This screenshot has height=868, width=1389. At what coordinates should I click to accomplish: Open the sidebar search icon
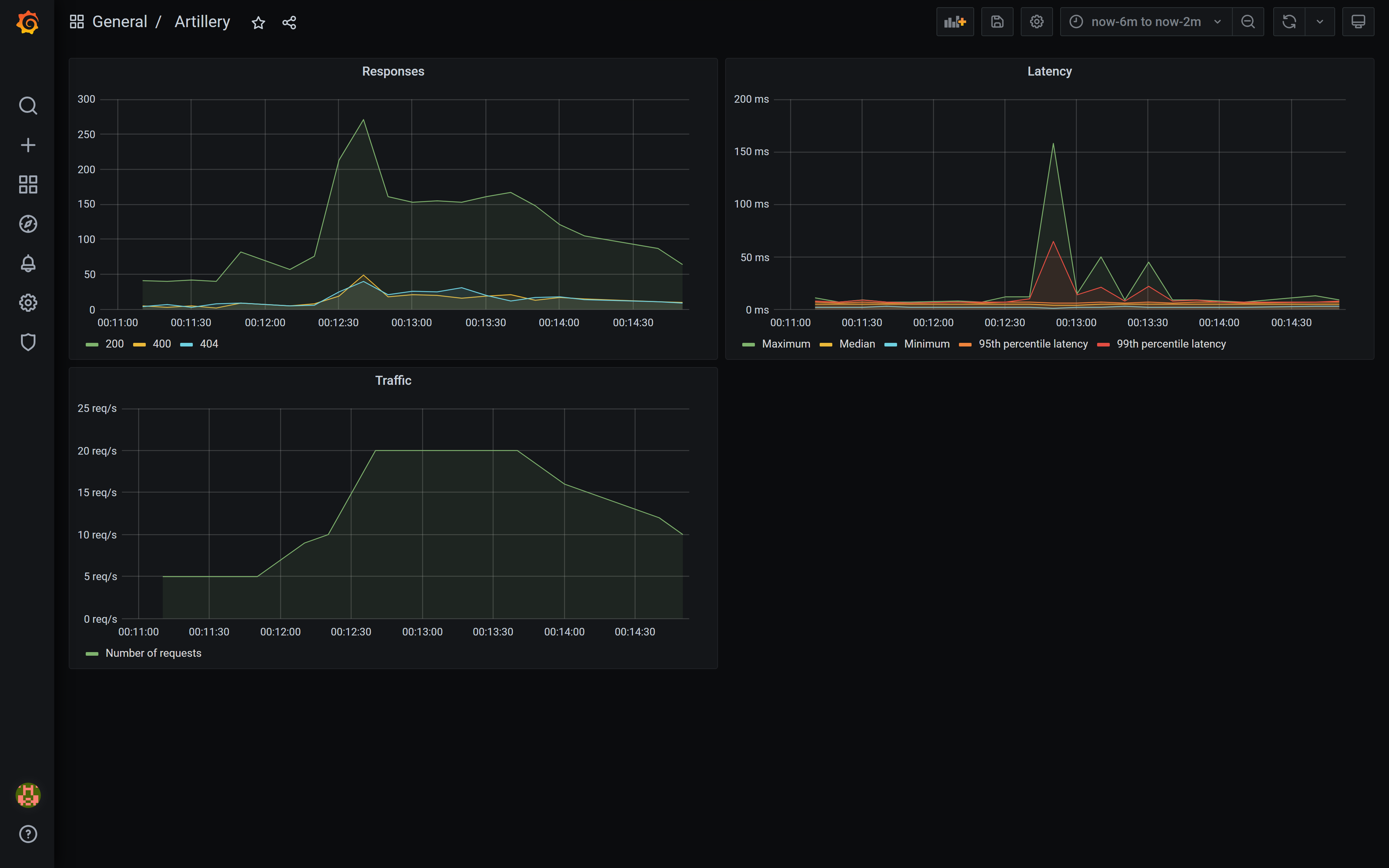pyautogui.click(x=27, y=106)
